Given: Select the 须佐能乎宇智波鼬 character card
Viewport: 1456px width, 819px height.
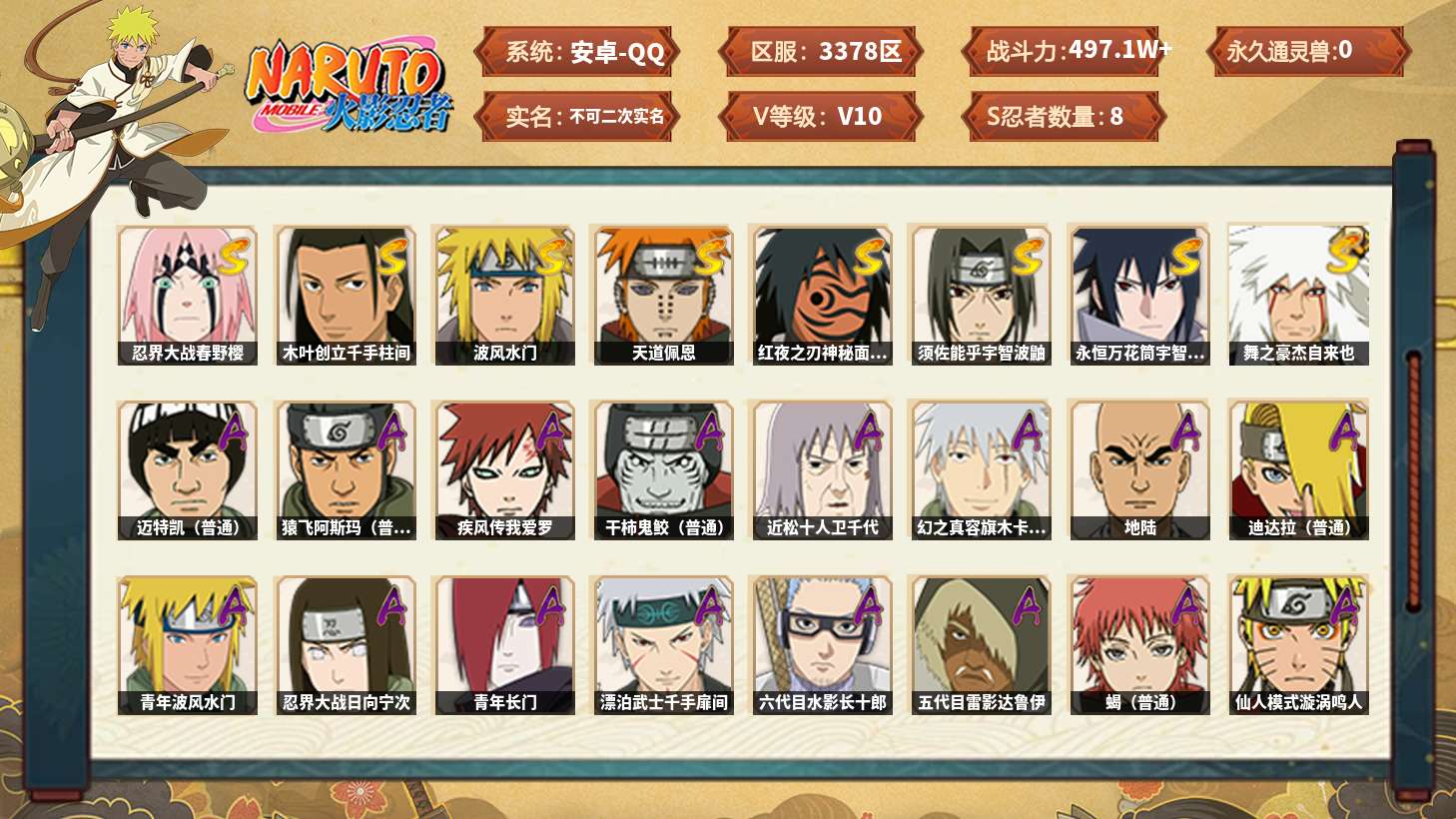Looking at the screenshot, I should pos(981,295).
